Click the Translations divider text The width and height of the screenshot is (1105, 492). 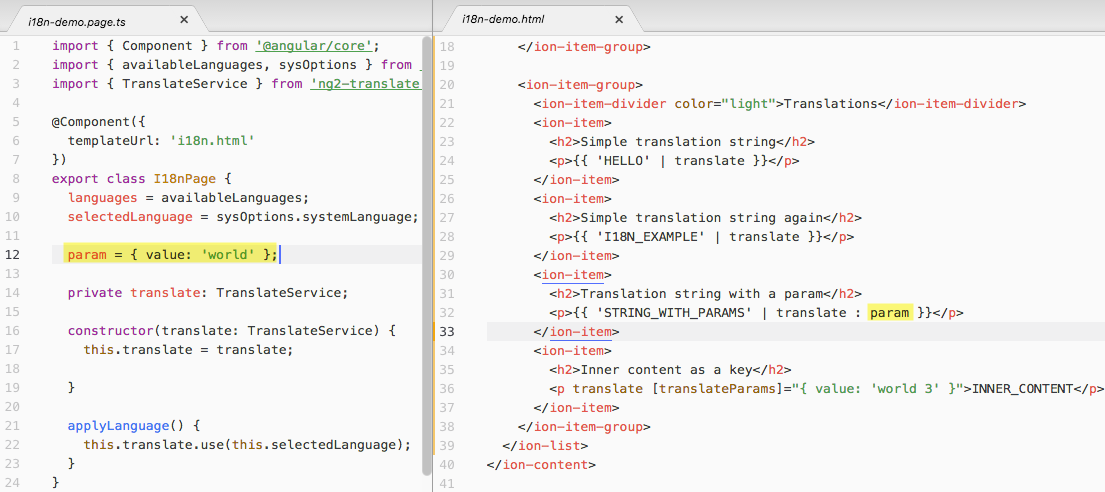[830, 104]
